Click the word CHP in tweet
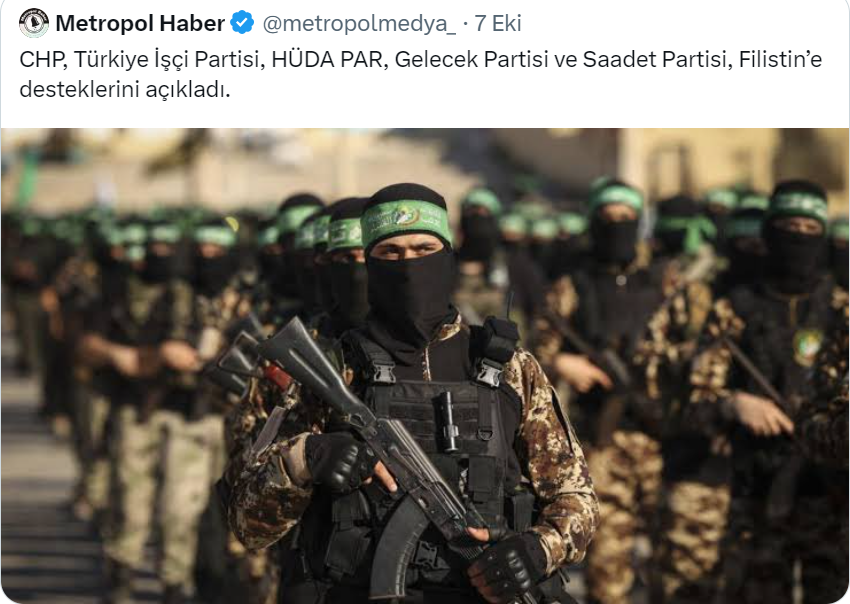 tap(42, 59)
